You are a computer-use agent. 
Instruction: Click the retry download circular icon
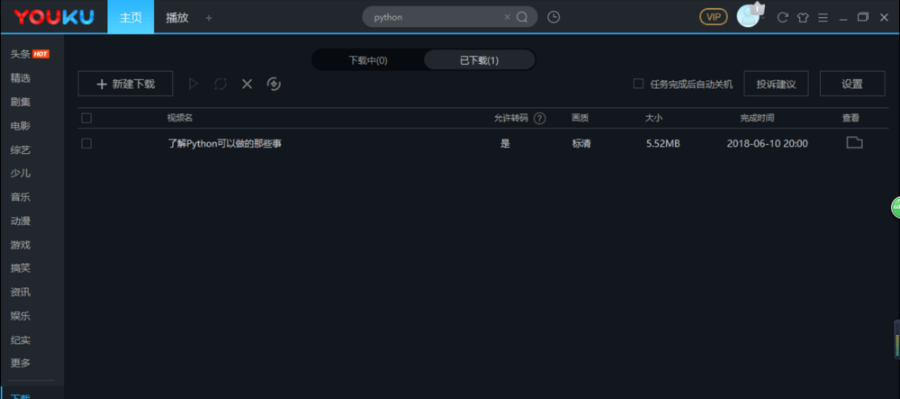coord(220,84)
